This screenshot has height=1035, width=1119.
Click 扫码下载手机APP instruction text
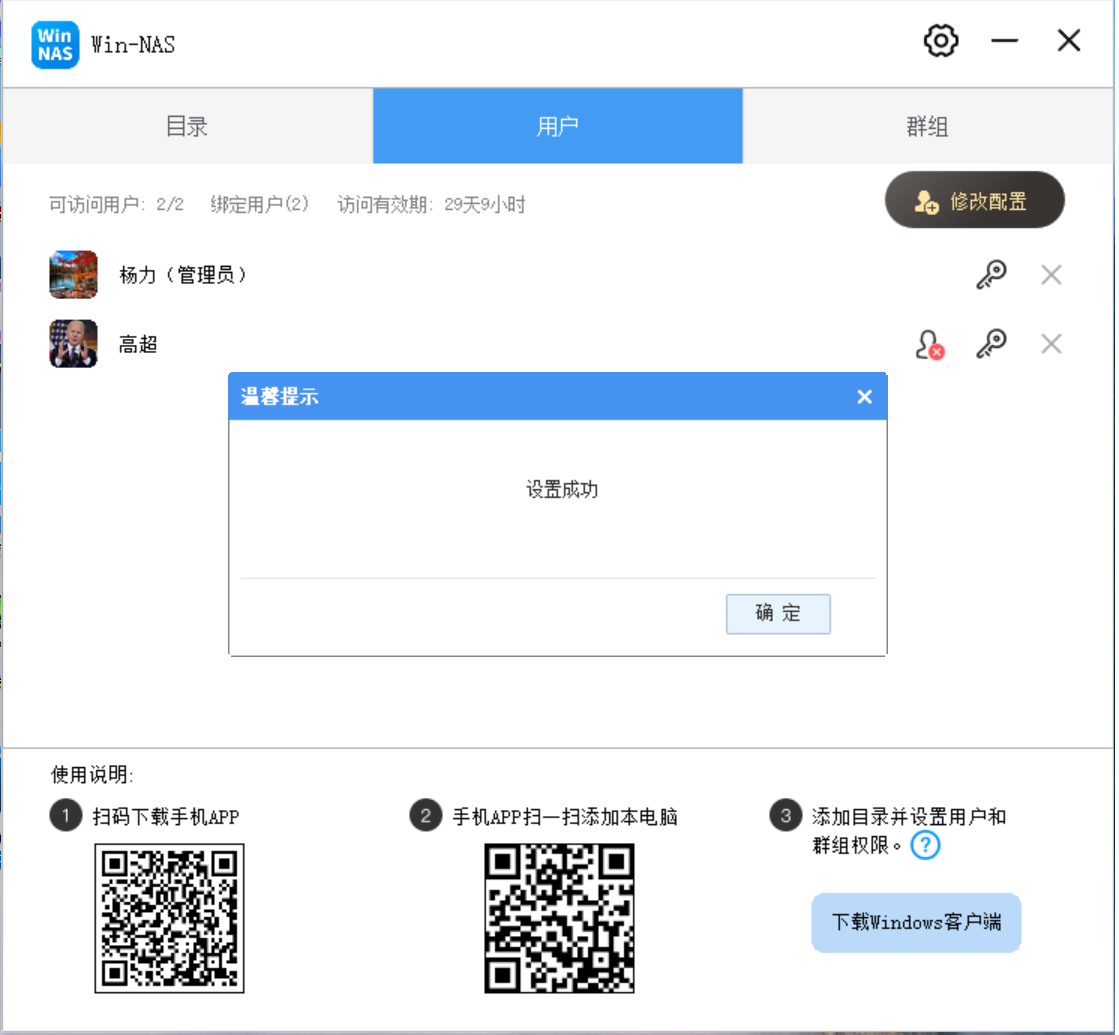coord(166,817)
